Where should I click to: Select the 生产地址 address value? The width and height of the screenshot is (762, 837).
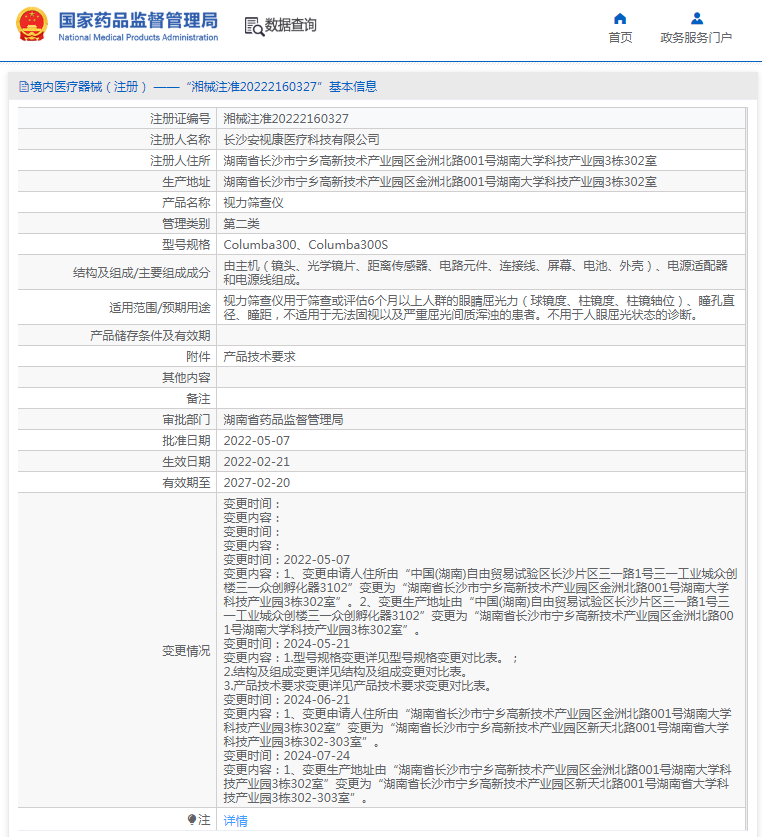pyautogui.click(x=440, y=181)
